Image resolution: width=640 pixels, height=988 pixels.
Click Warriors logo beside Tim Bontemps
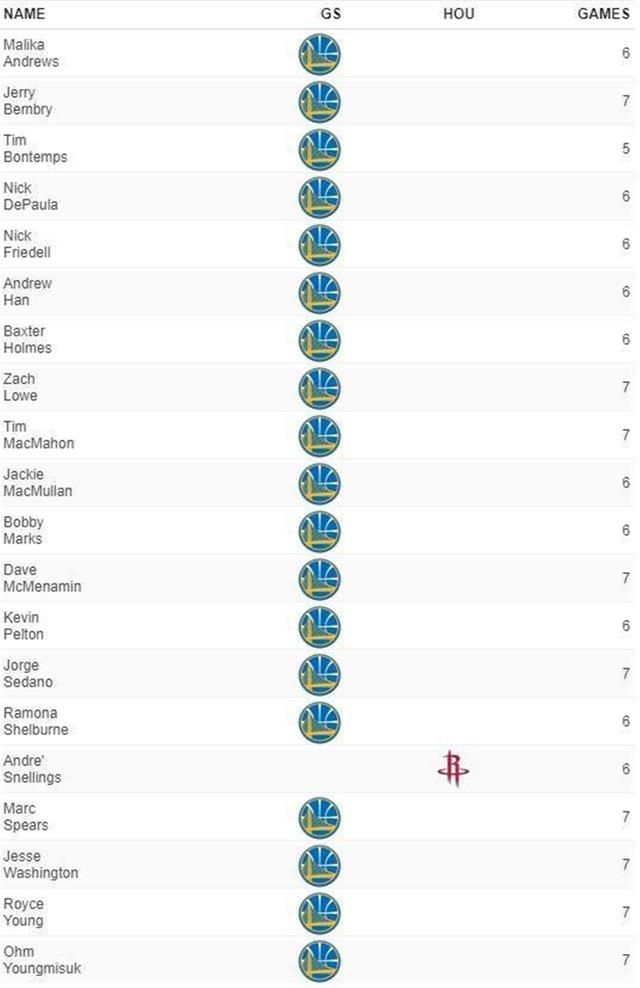pos(319,149)
